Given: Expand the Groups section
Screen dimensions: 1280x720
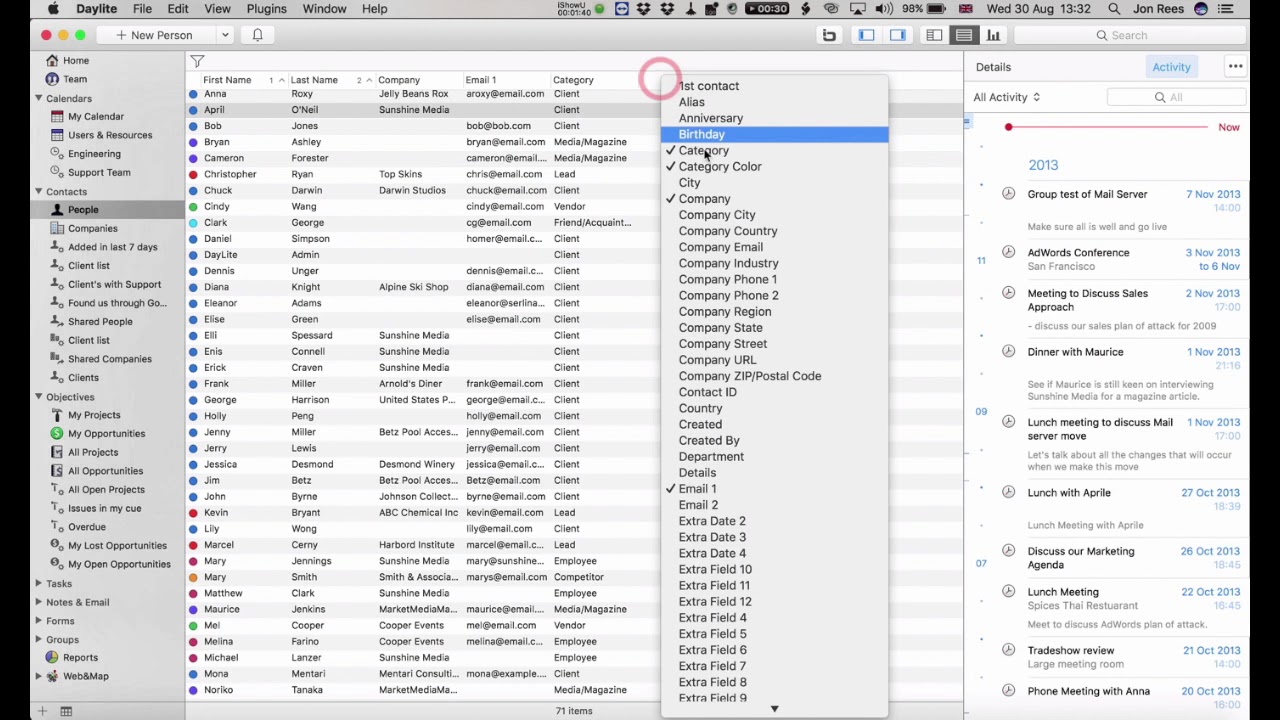Looking at the screenshot, I should pos(38,639).
